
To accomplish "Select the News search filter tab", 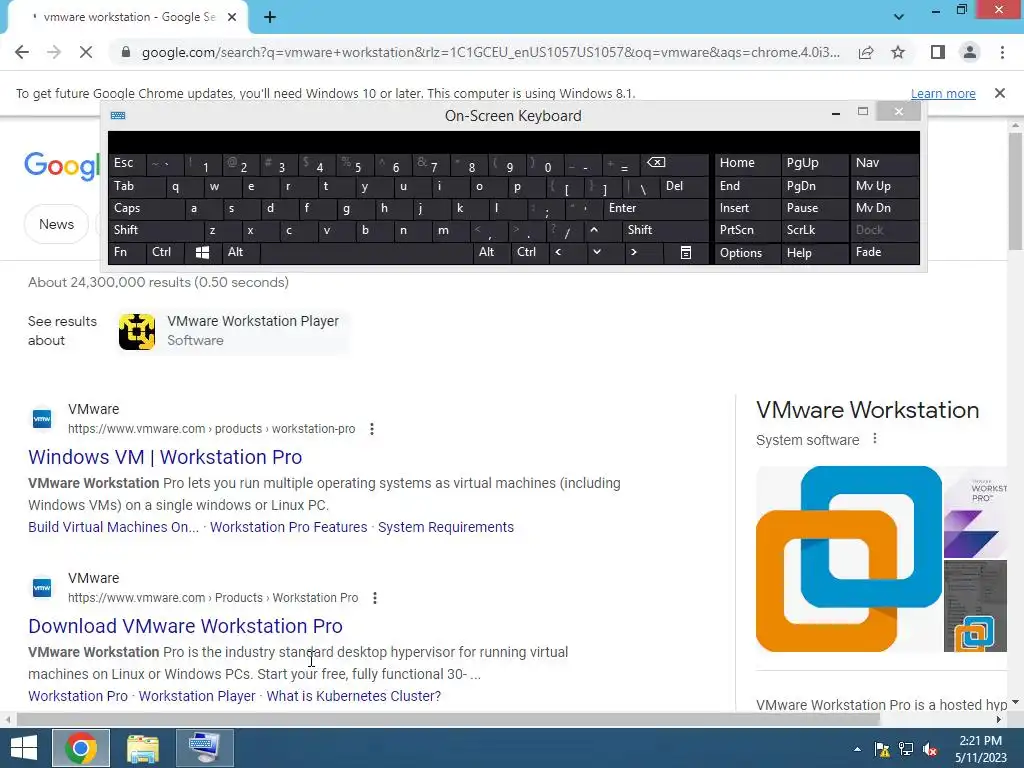I will tap(56, 225).
